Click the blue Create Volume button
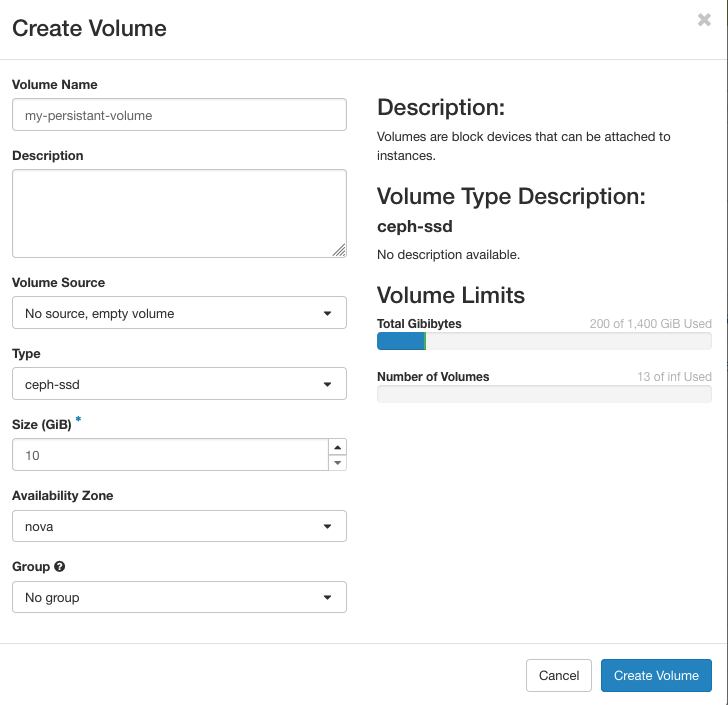The width and height of the screenshot is (728, 705). point(656,675)
